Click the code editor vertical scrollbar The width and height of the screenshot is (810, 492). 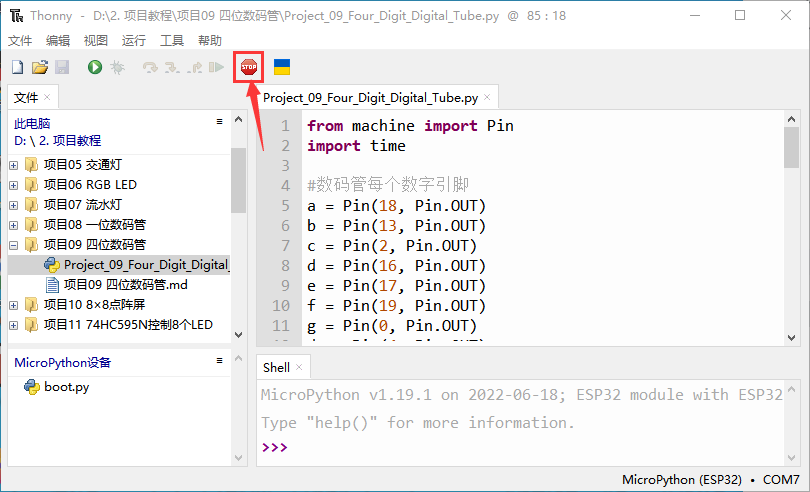pos(791,150)
